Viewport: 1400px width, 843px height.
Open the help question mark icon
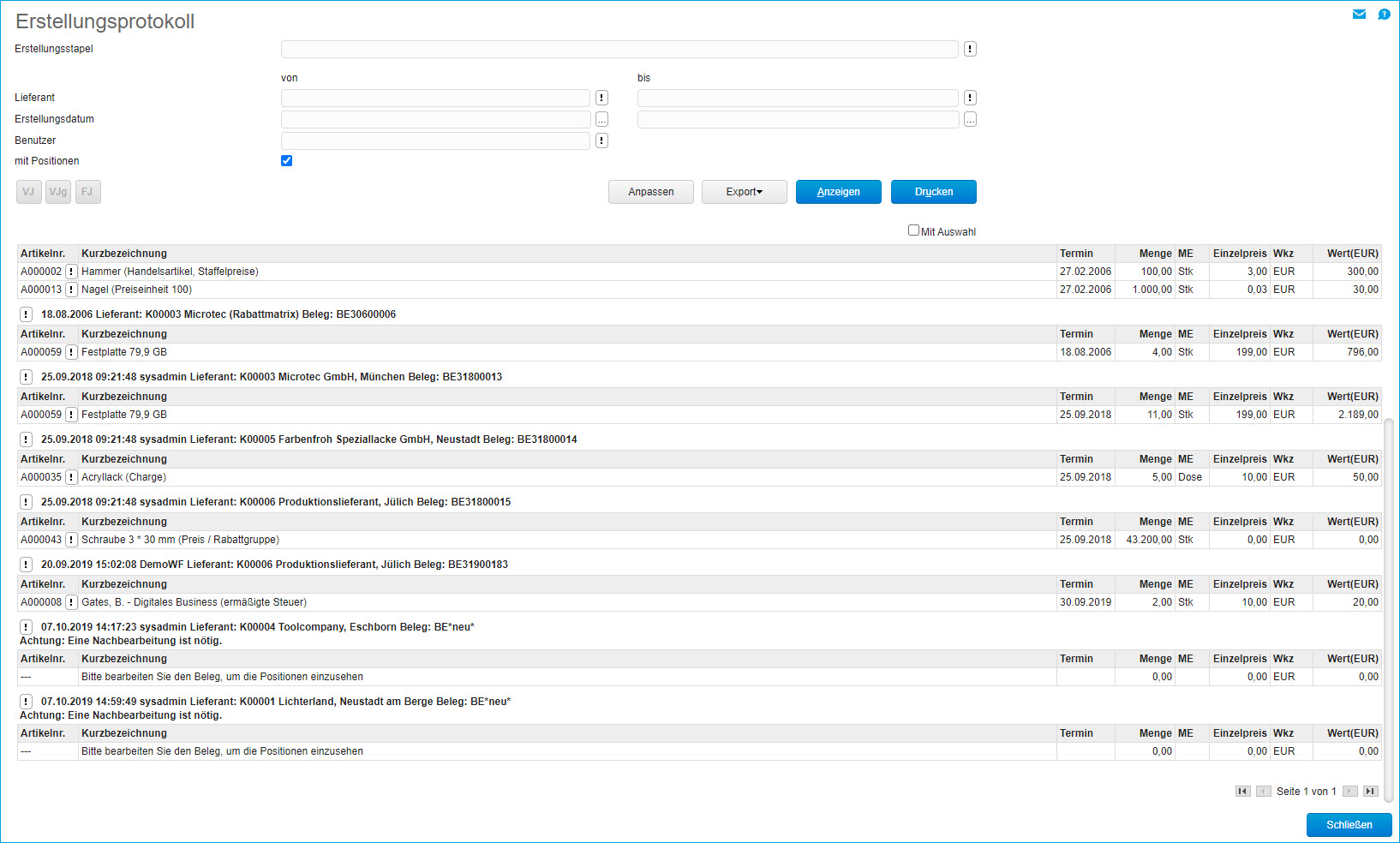tap(1384, 15)
